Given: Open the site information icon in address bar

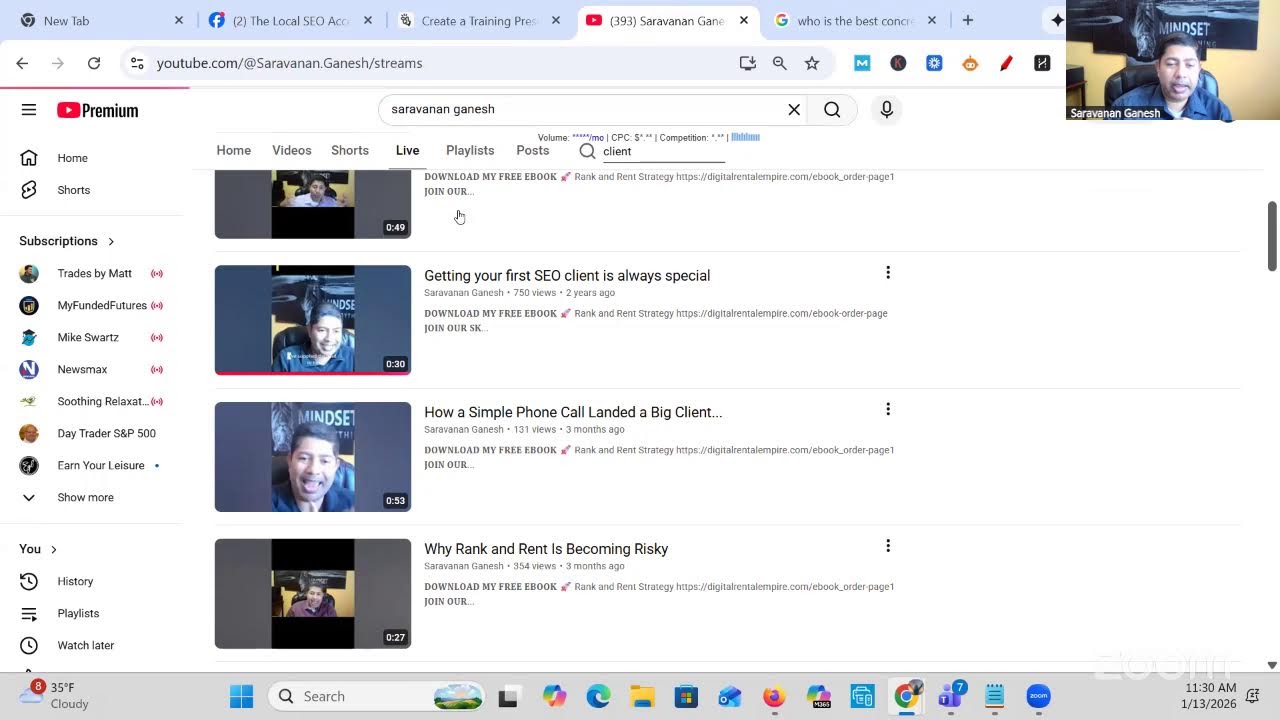Looking at the screenshot, I should click(137, 63).
